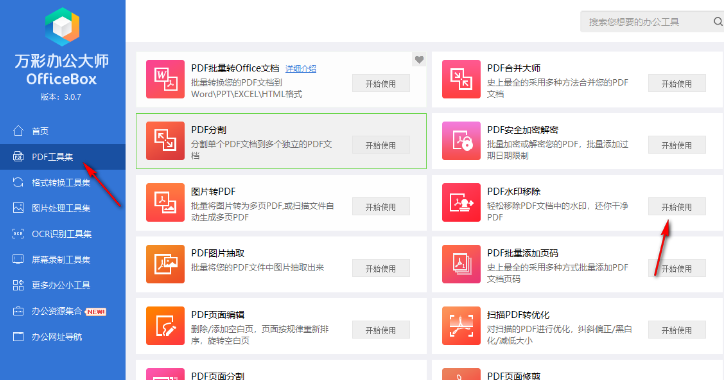Click the PDF水印移除 tool icon
Viewport: 724px width, 380px height.
pyautogui.click(x=461, y=202)
